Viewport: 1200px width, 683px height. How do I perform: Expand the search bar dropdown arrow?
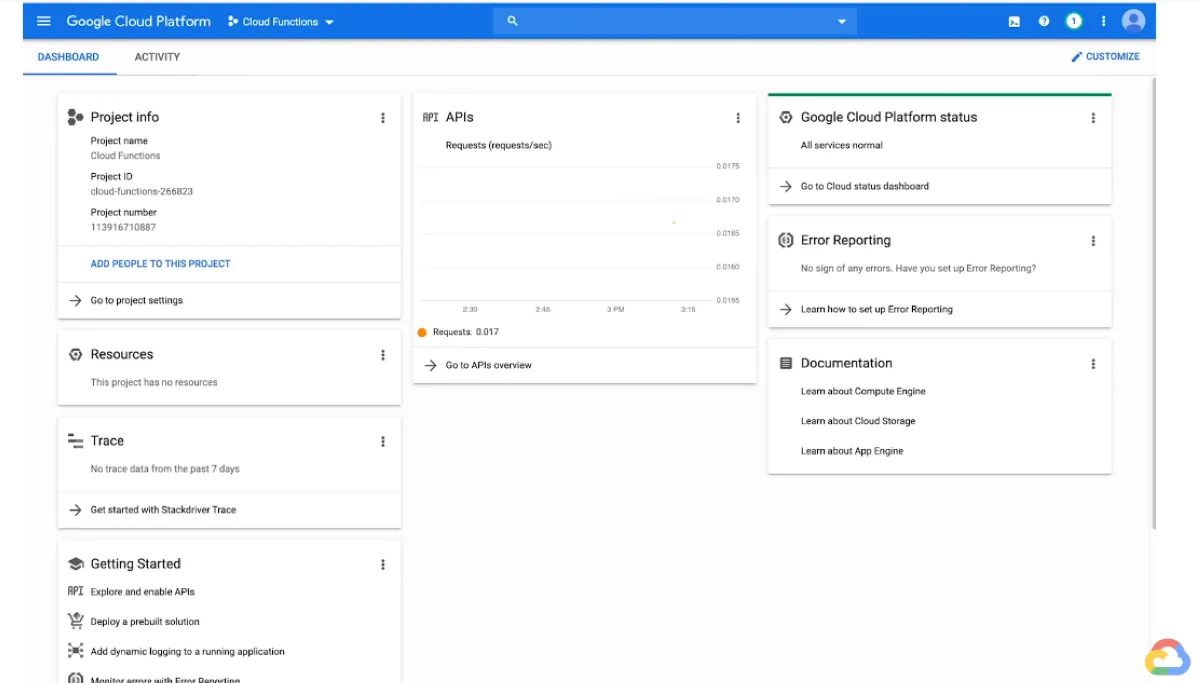(x=841, y=22)
